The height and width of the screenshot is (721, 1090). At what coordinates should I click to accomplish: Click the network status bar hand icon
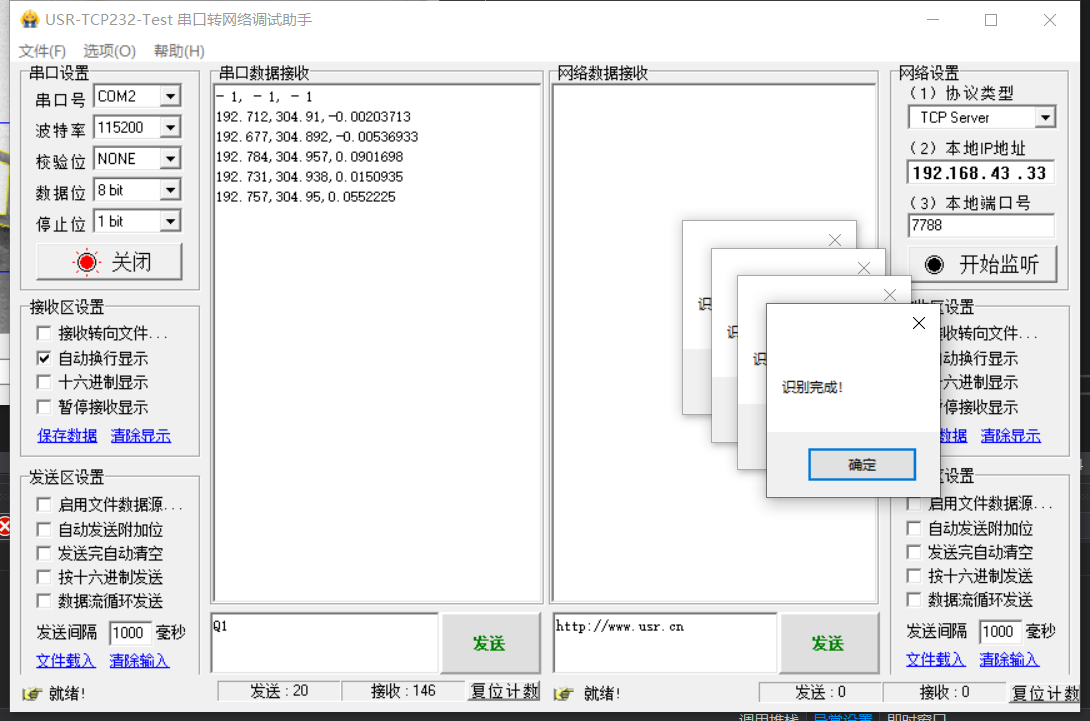(564, 693)
